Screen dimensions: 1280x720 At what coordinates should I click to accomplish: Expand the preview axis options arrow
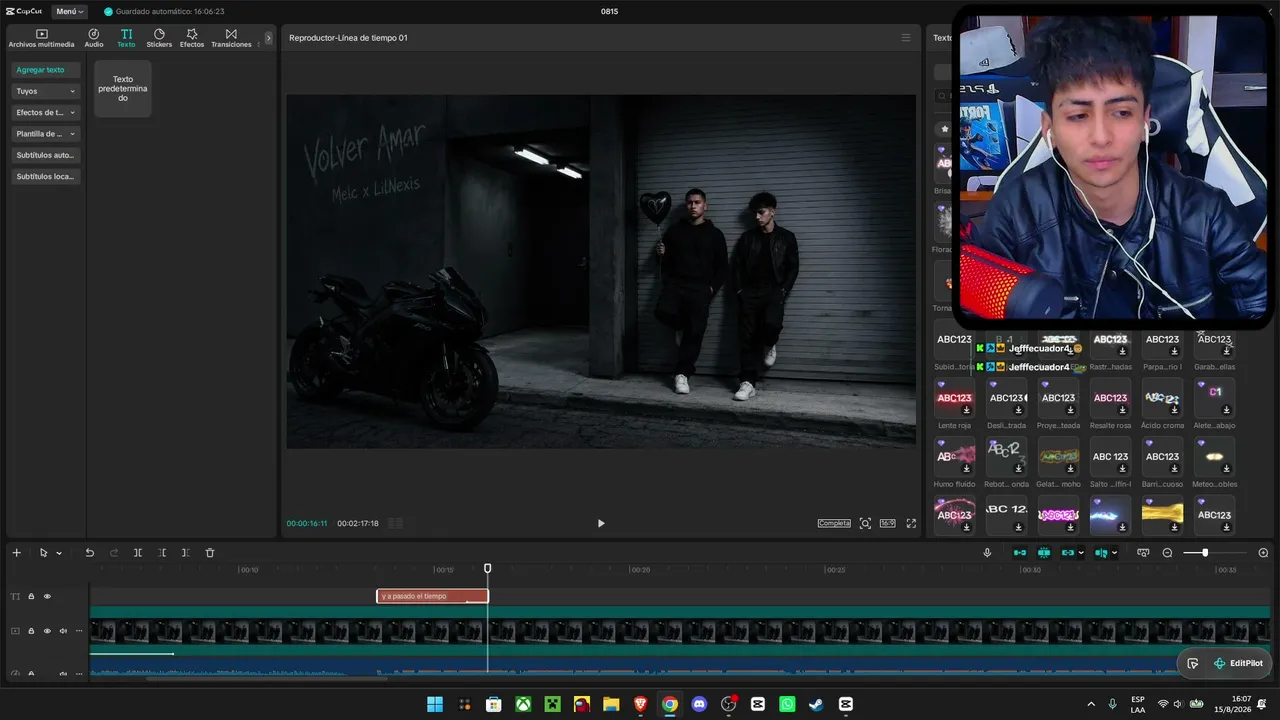pos(1114,553)
